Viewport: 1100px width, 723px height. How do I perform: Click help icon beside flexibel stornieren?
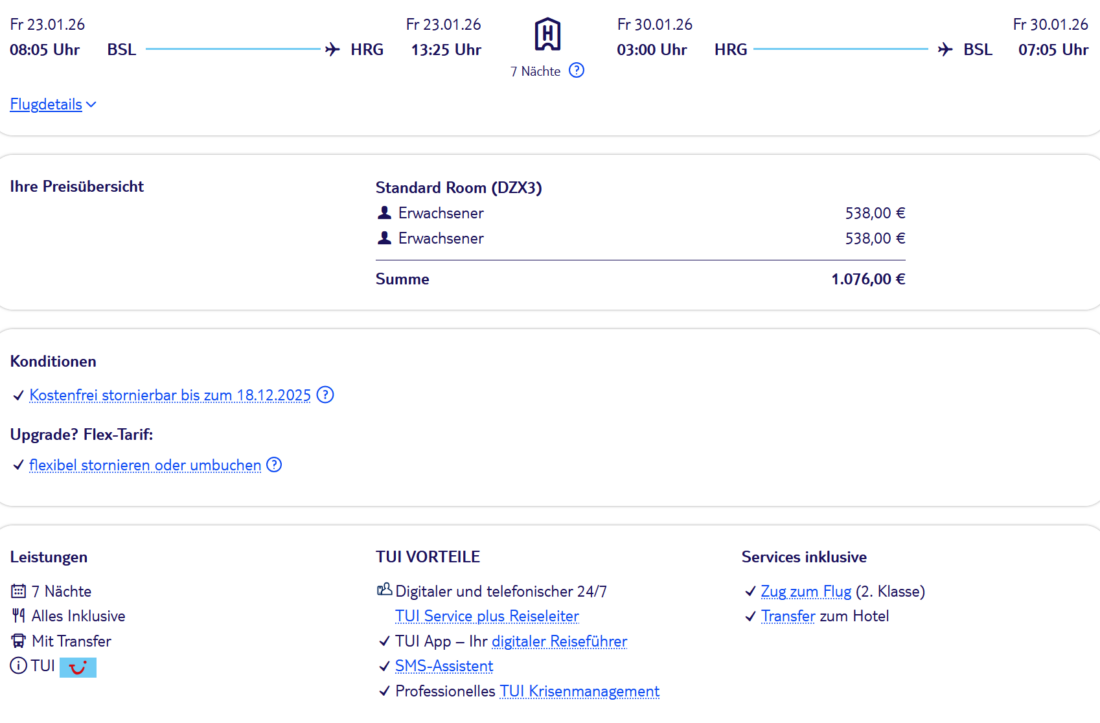274,465
